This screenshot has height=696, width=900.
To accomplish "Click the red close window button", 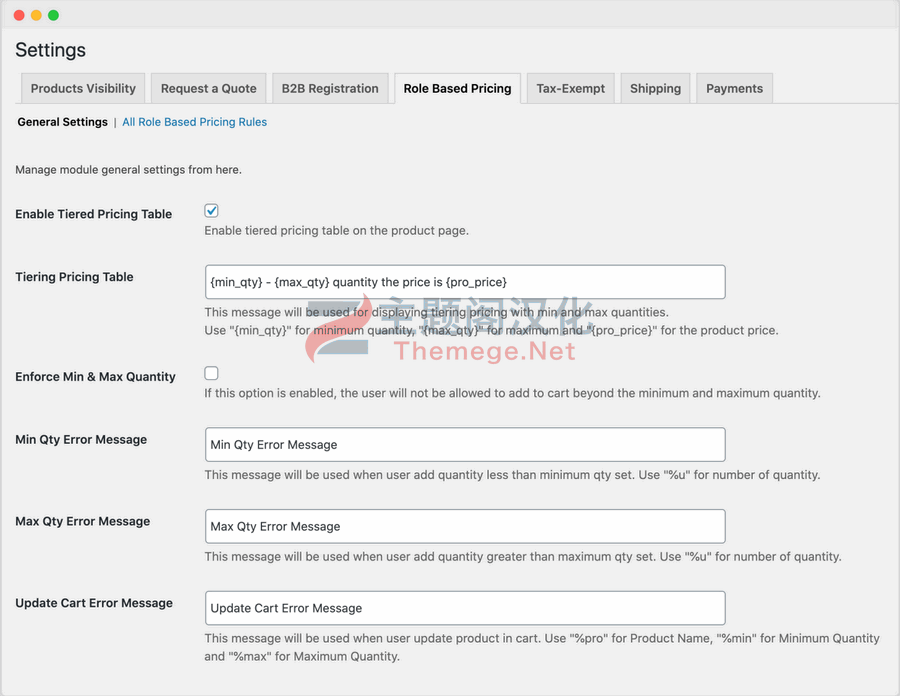I will [19, 15].
